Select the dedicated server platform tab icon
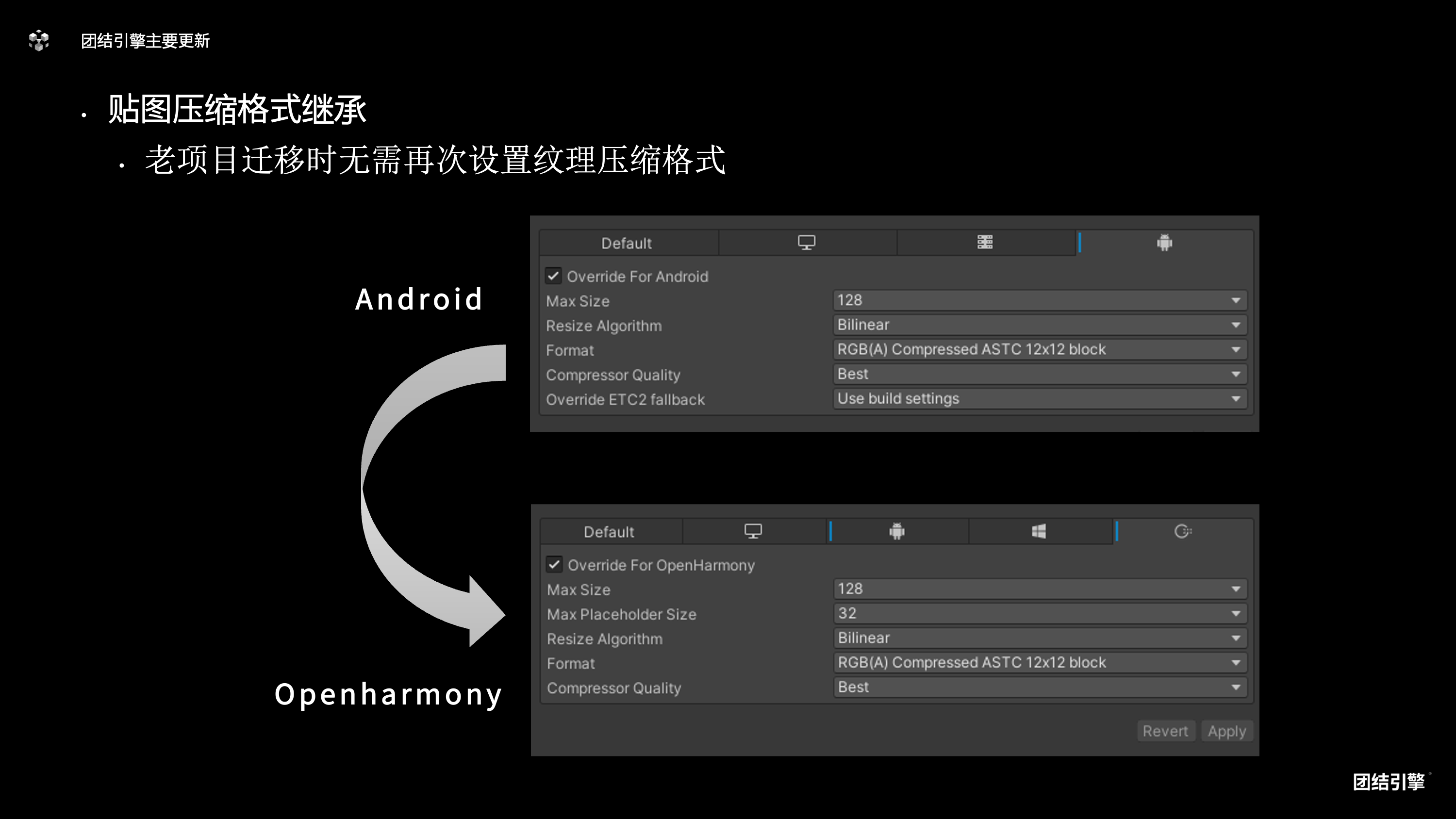Image resolution: width=1456 pixels, height=819 pixels. pyautogui.click(x=985, y=243)
